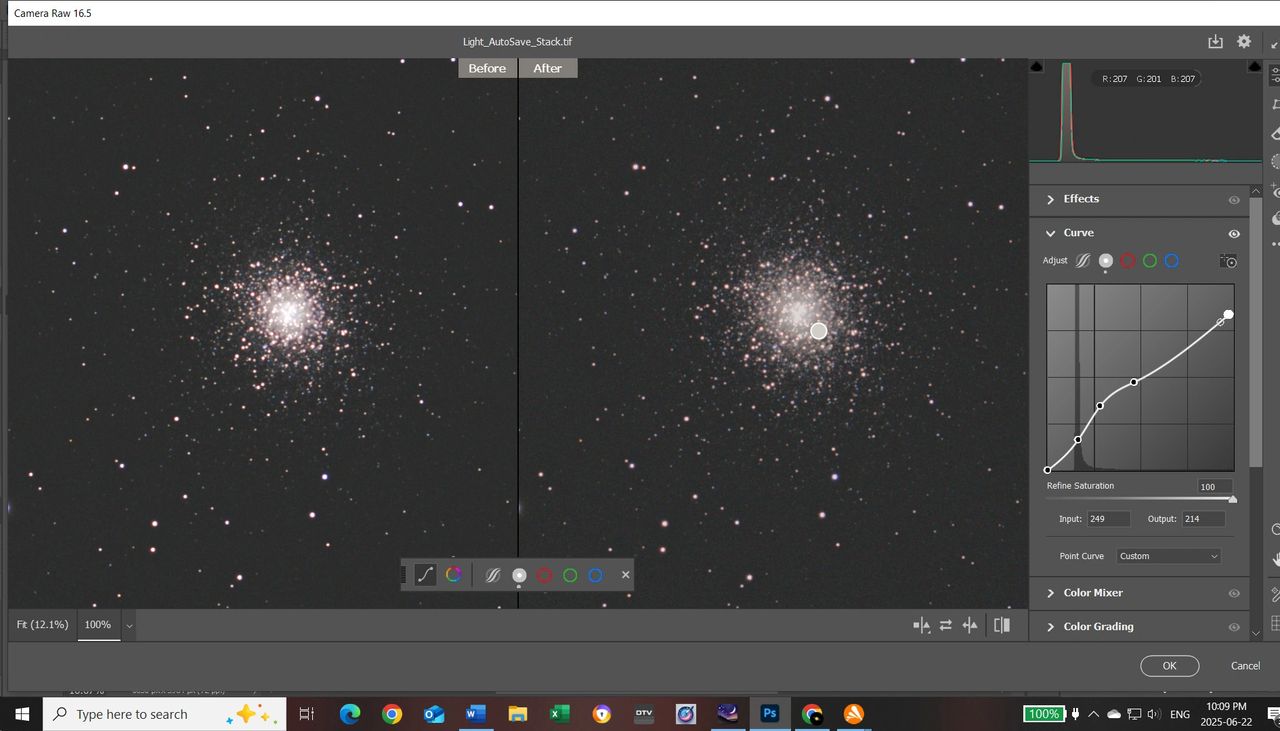The height and width of the screenshot is (731, 1280).
Task: Toggle Effects panel visibility eye
Action: 1234,200
